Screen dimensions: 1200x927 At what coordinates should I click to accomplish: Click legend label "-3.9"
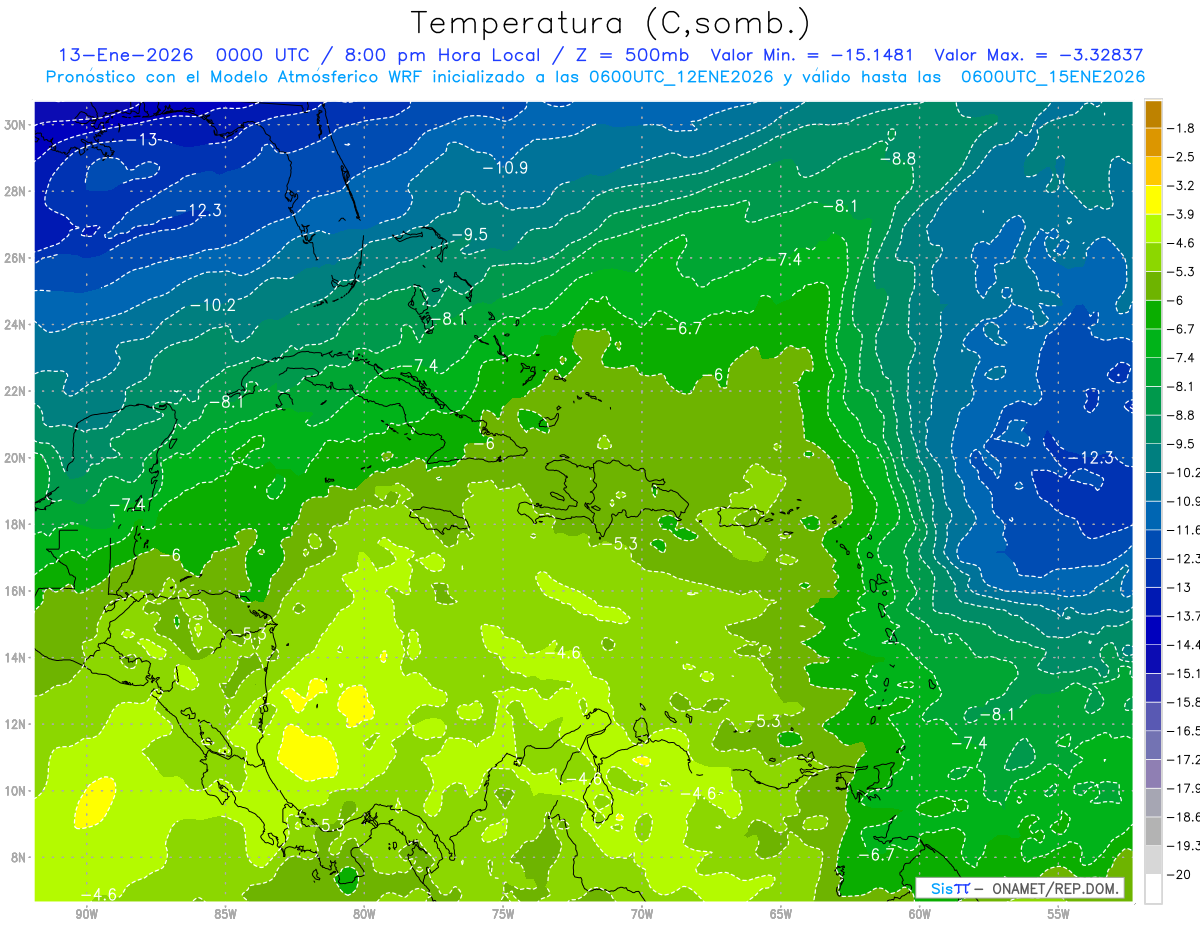[x=1183, y=214]
